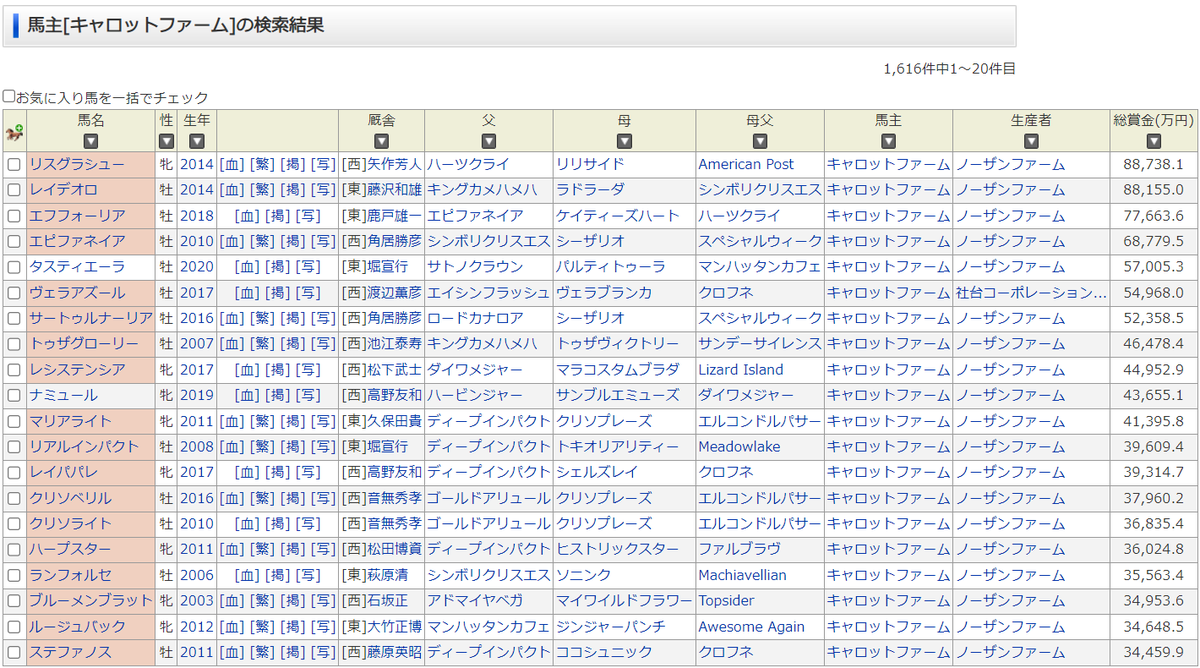Check お気に入り馬を一括でチェック checkbox
Screen dimensions: 1200x668
coord(9,97)
